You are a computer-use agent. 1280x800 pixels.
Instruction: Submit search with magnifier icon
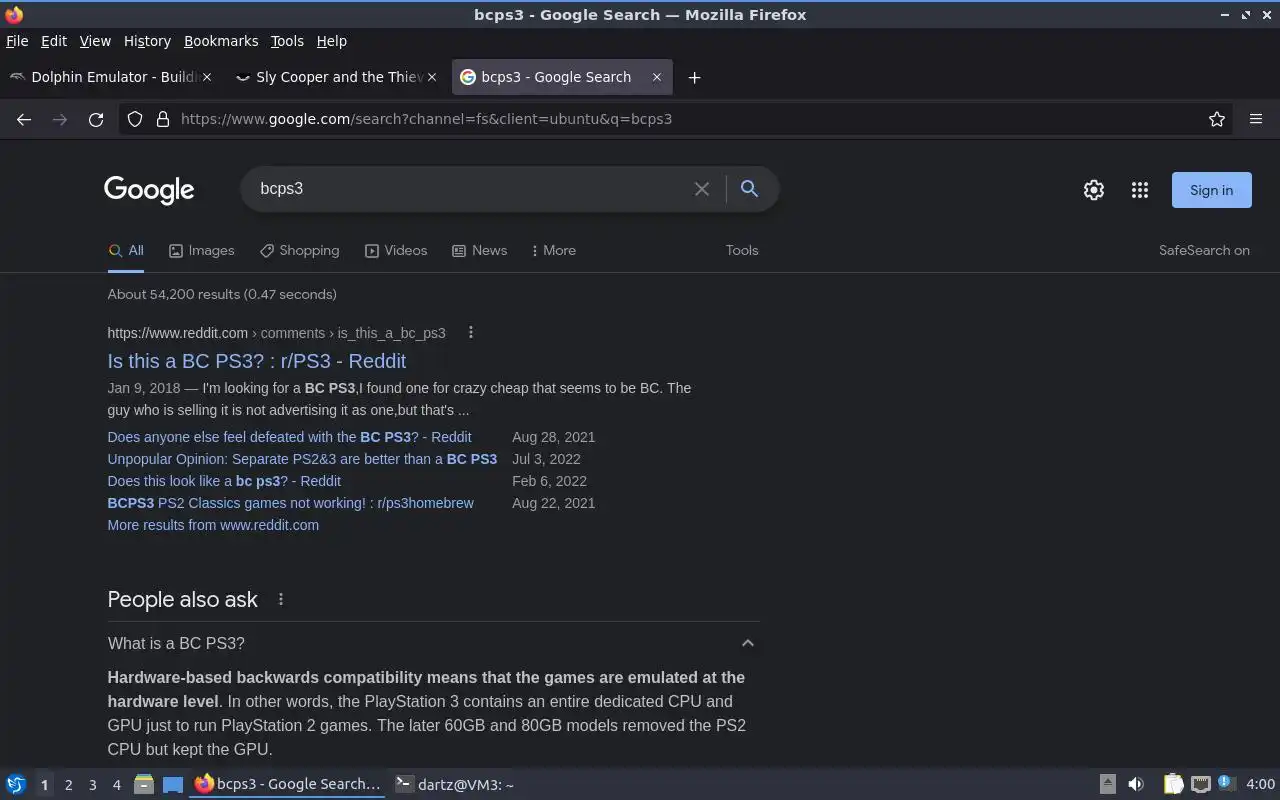coord(749,189)
